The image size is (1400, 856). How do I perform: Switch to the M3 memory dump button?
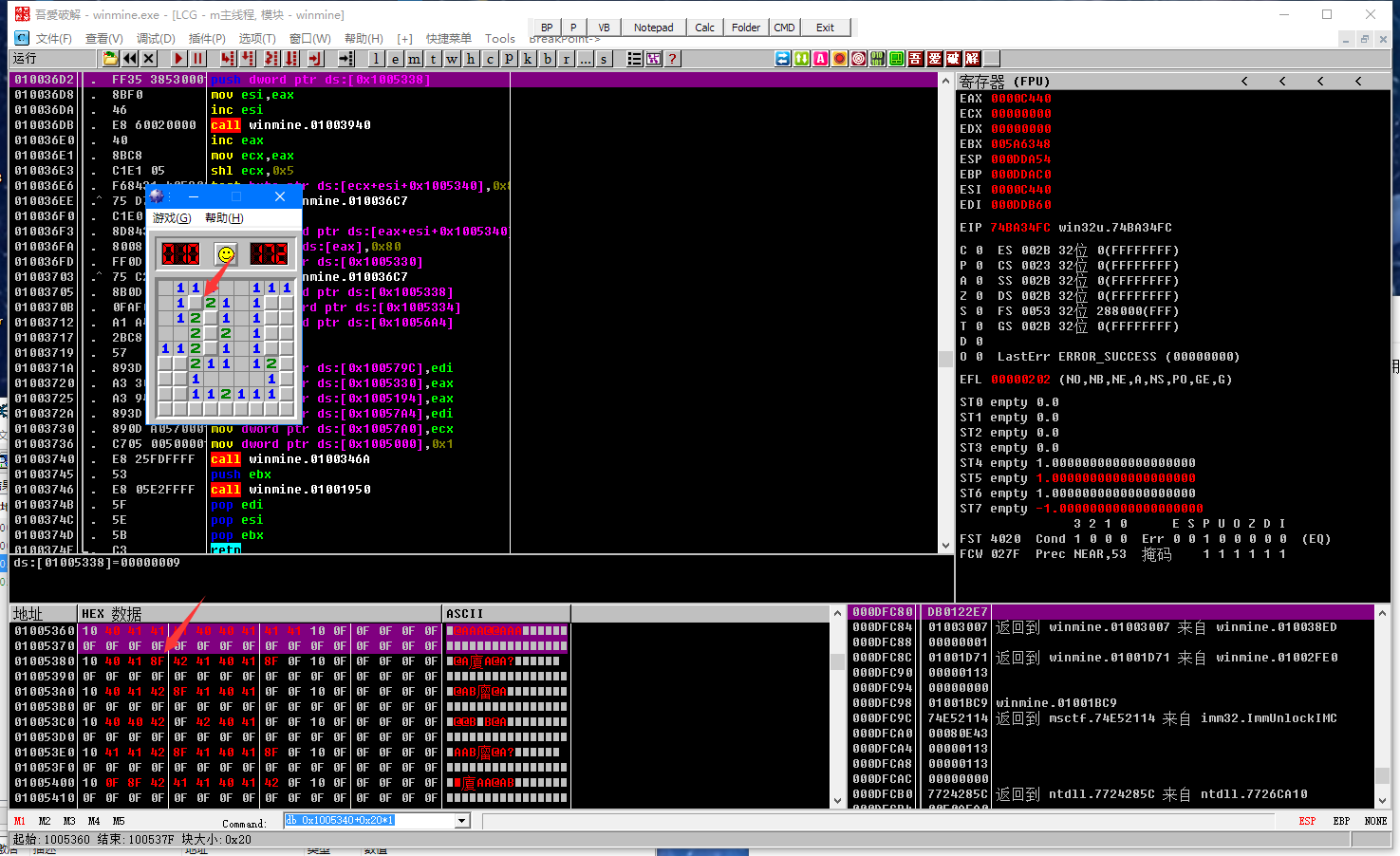[69, 821]
